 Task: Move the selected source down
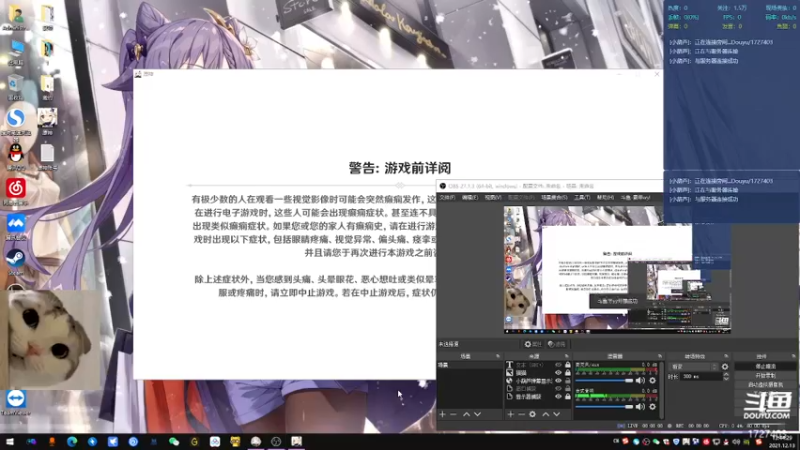pyautogui.click(x=557, y=414)
